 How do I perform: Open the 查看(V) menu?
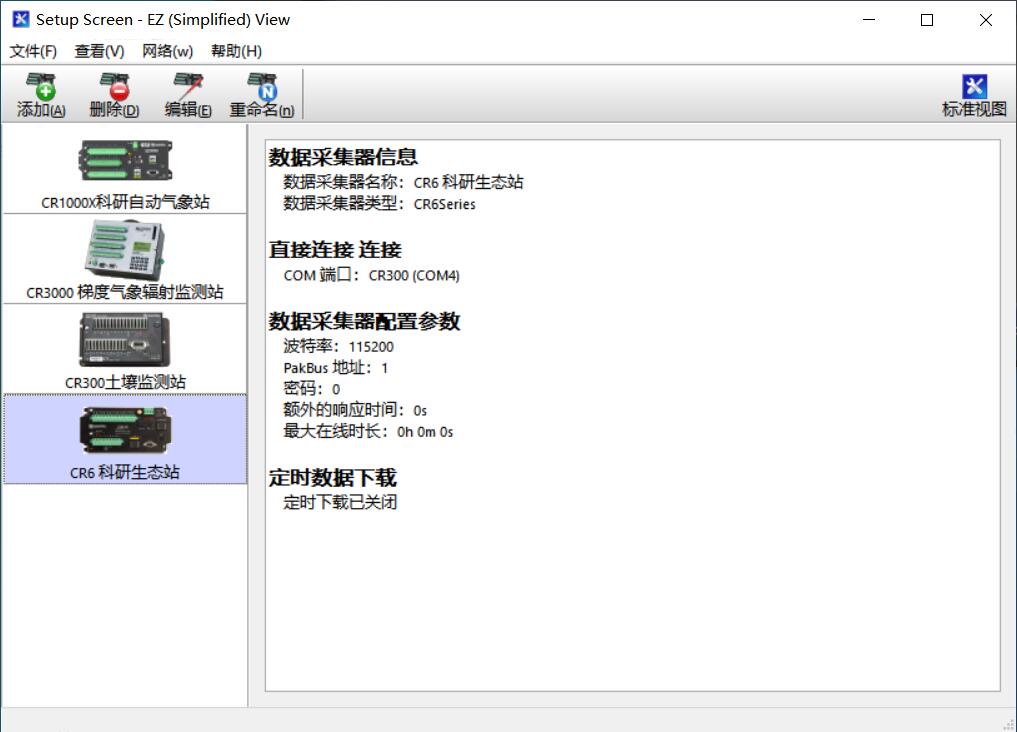pos(99,51)
